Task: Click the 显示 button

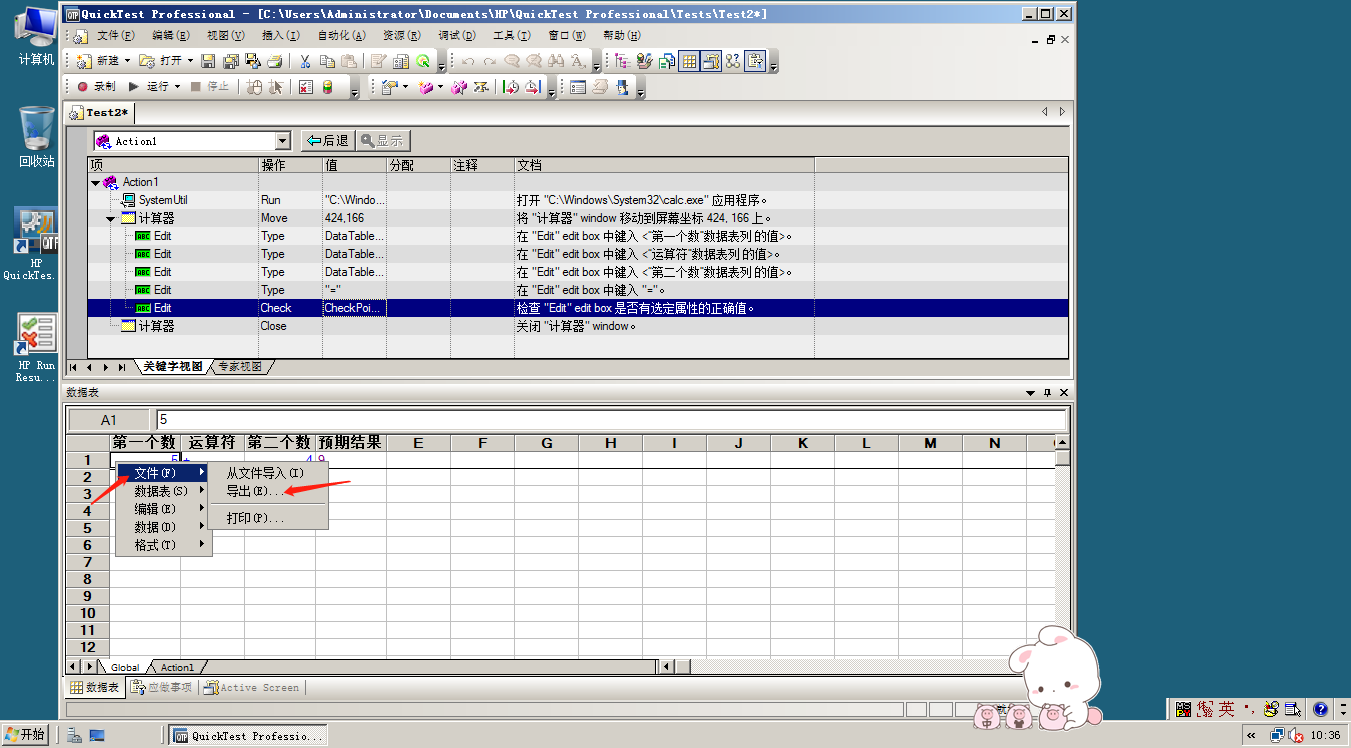Action: point(384,141)
